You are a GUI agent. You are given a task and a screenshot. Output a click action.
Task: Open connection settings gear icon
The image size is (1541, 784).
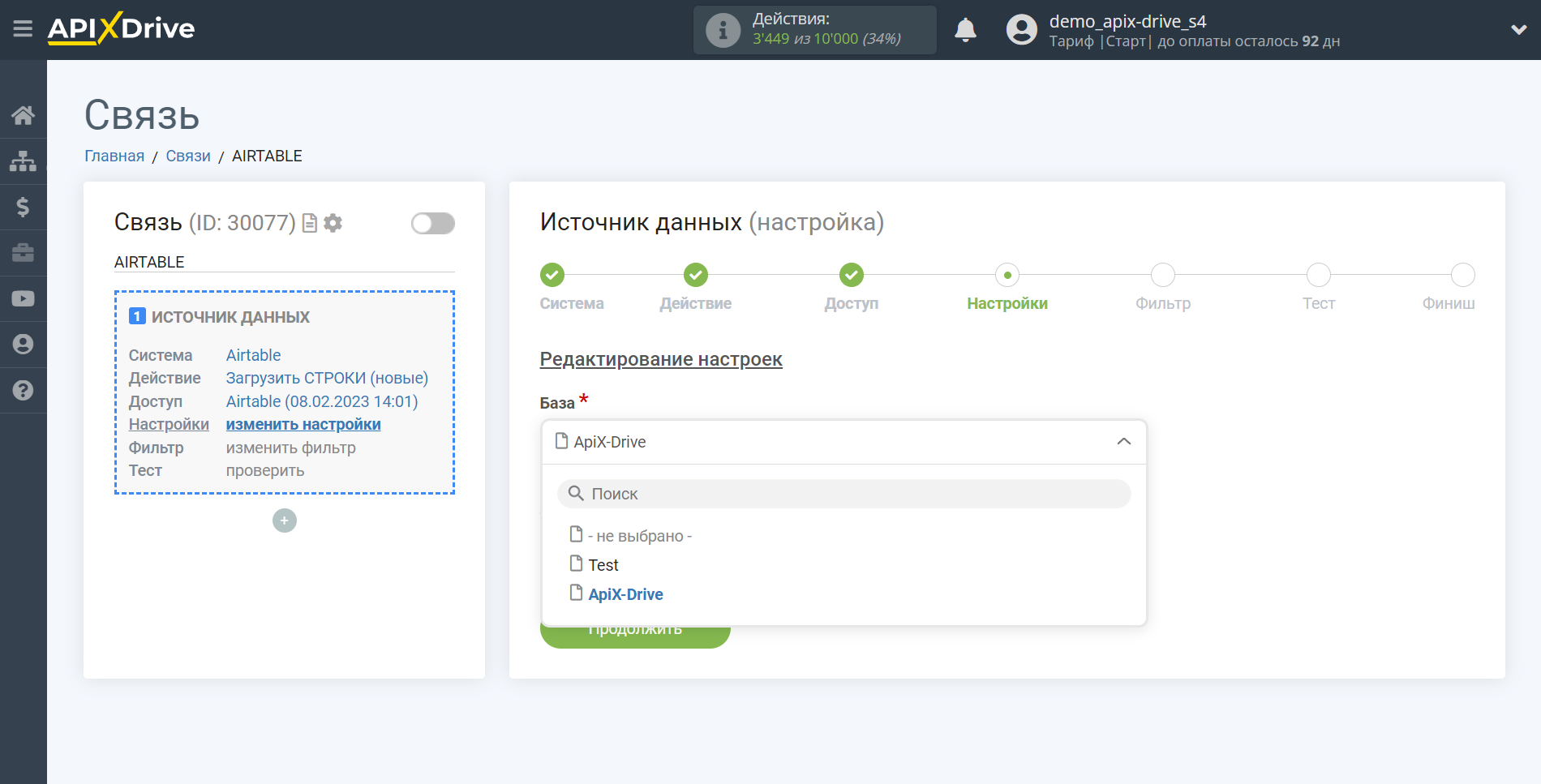333,223
